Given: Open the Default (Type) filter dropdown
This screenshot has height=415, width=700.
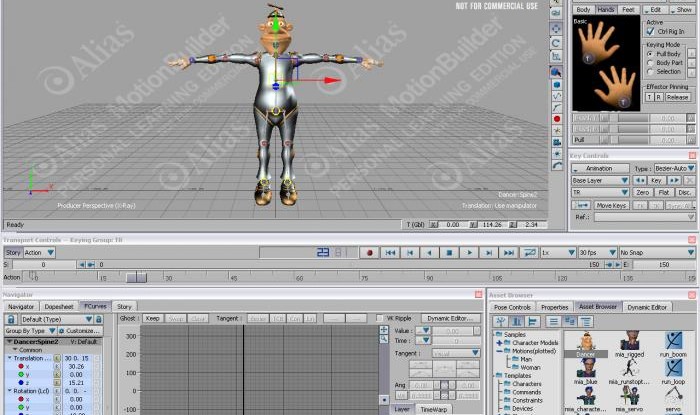Looking at the screenshot, I should (57, 319).
